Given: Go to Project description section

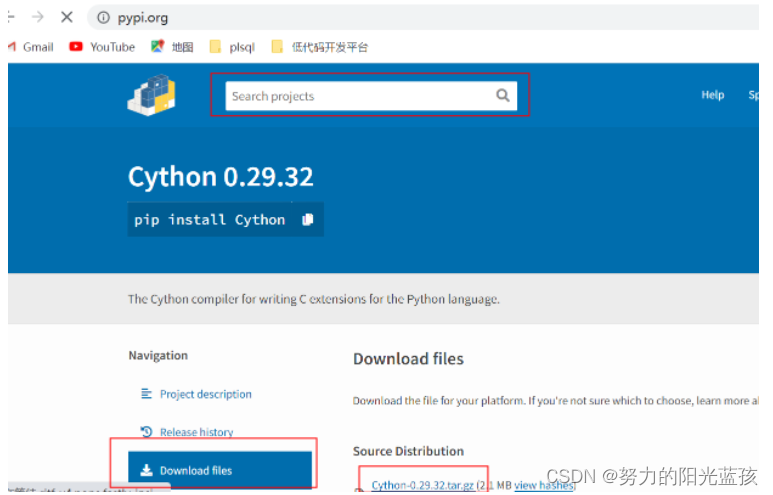Looking at the screenshot, I should coord(206,394).
